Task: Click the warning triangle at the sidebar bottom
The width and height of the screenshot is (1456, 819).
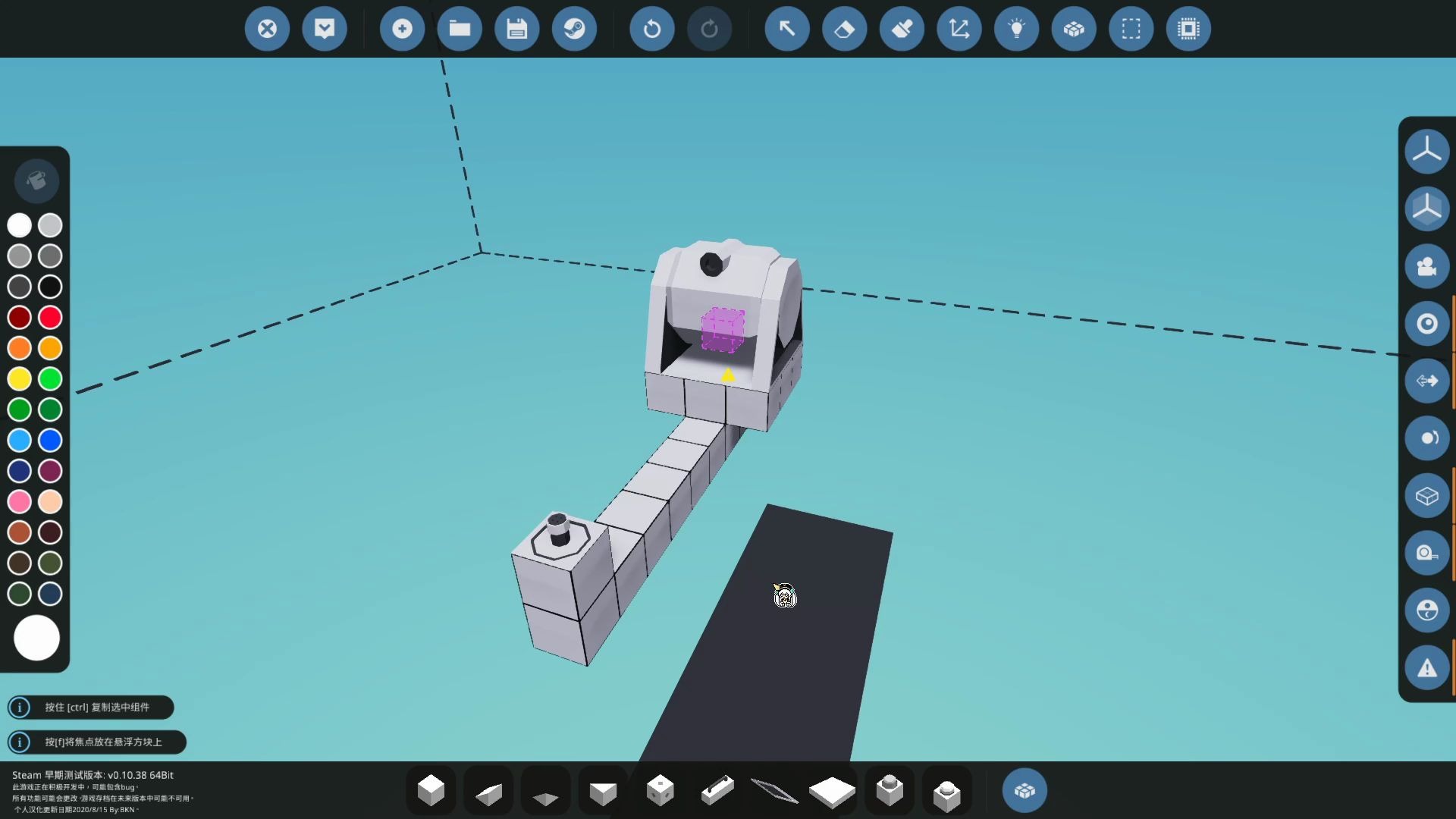Action: (1426, 668)
